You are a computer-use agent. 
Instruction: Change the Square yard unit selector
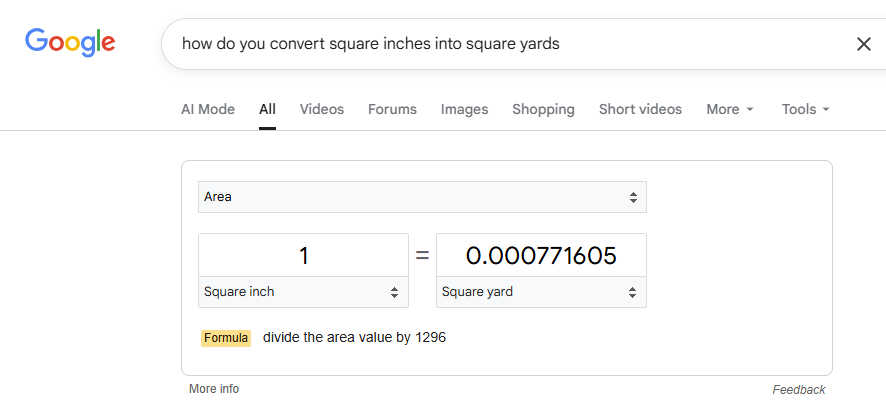click(541, 292)
